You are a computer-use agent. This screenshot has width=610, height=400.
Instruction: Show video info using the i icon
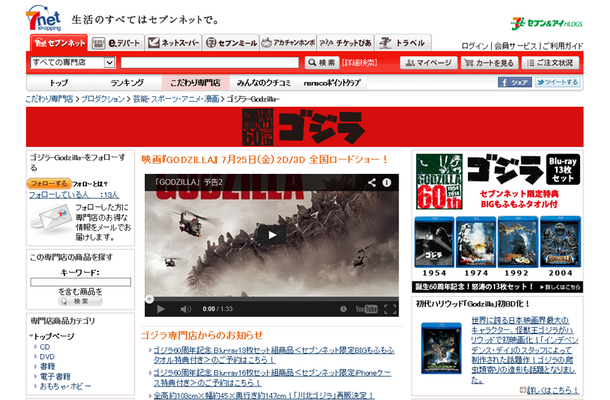tap(386, 182)
